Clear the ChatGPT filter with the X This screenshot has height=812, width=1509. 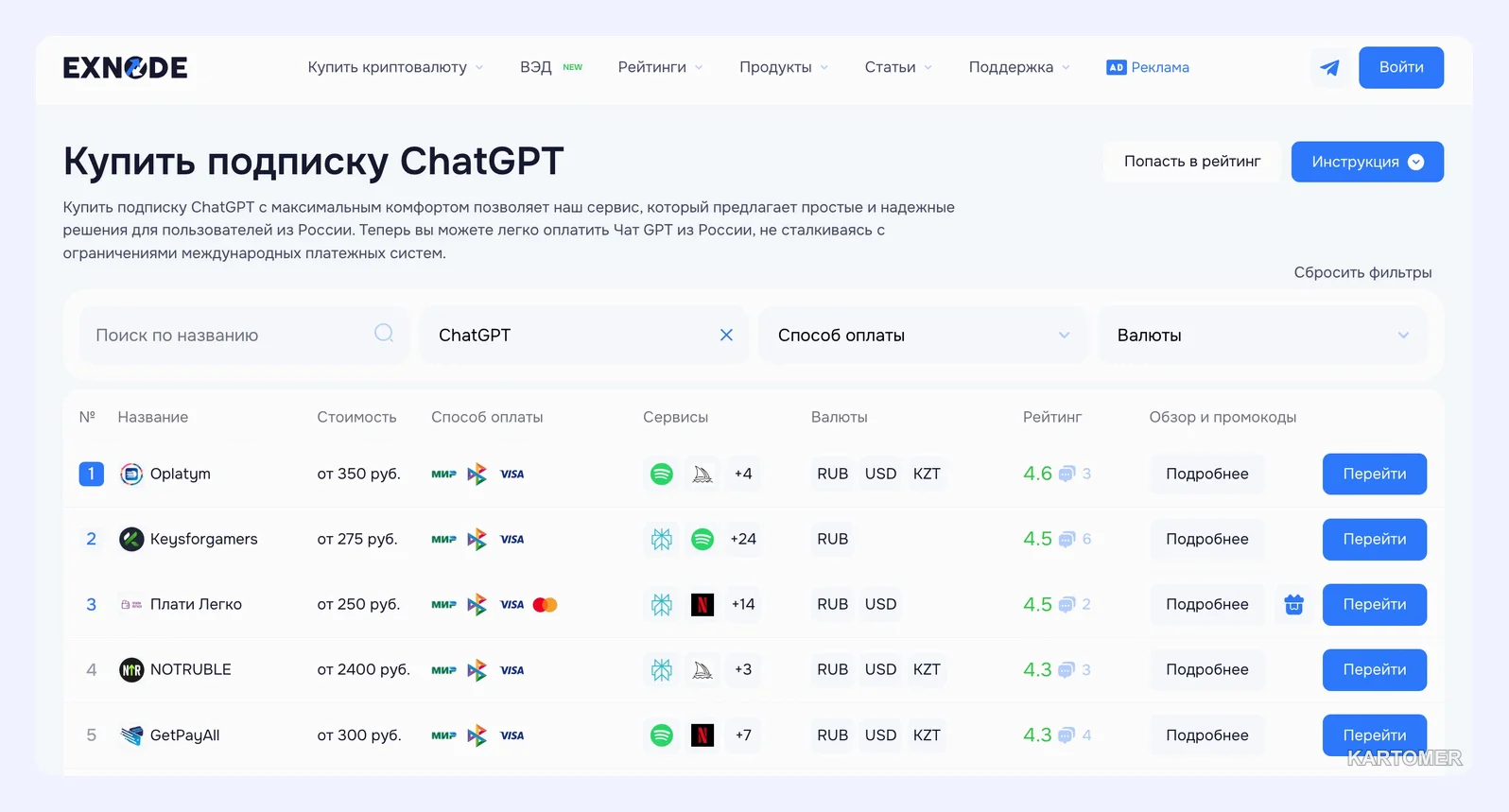click(726, 335)
